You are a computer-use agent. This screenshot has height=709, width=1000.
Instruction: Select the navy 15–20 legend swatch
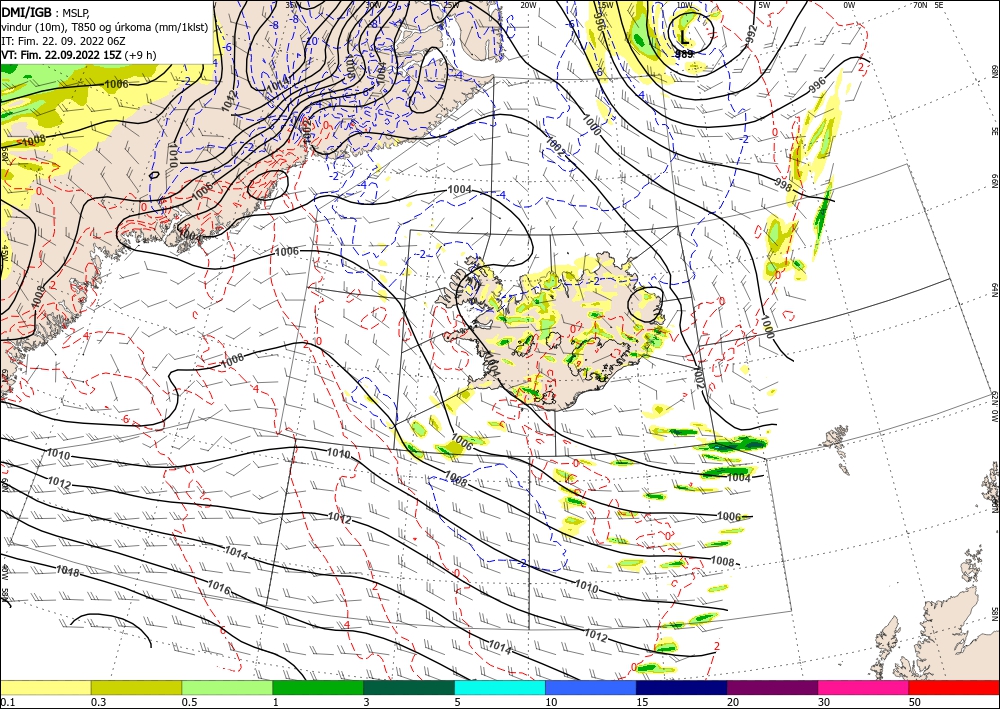[x=682, y=687]
